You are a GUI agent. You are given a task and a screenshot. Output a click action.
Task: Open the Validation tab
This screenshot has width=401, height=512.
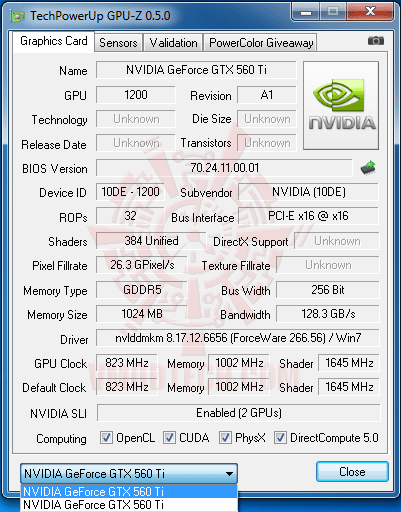(173, 43)
